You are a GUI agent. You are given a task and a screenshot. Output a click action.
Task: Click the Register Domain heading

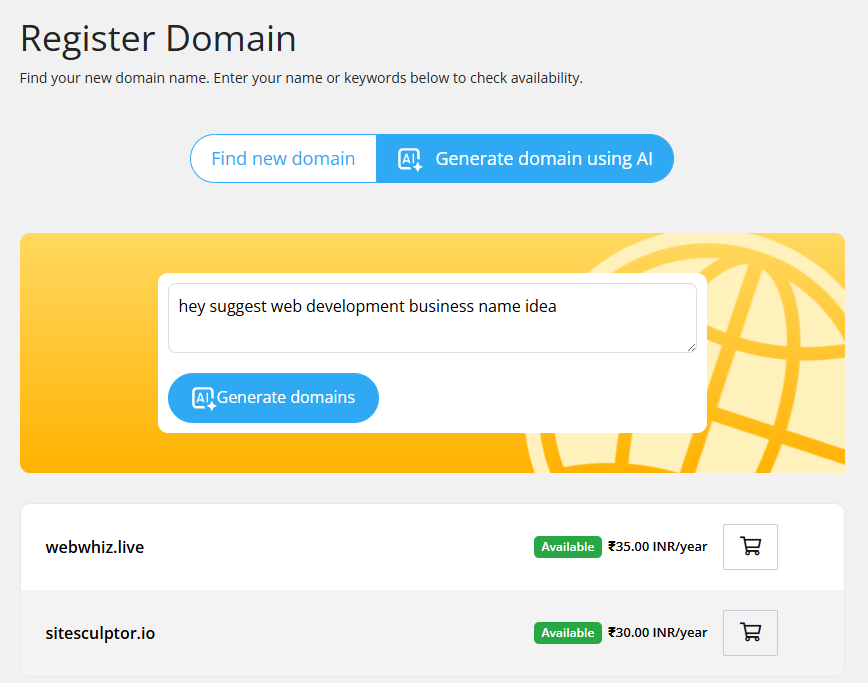pyautogui.click(x=158, y=39)
